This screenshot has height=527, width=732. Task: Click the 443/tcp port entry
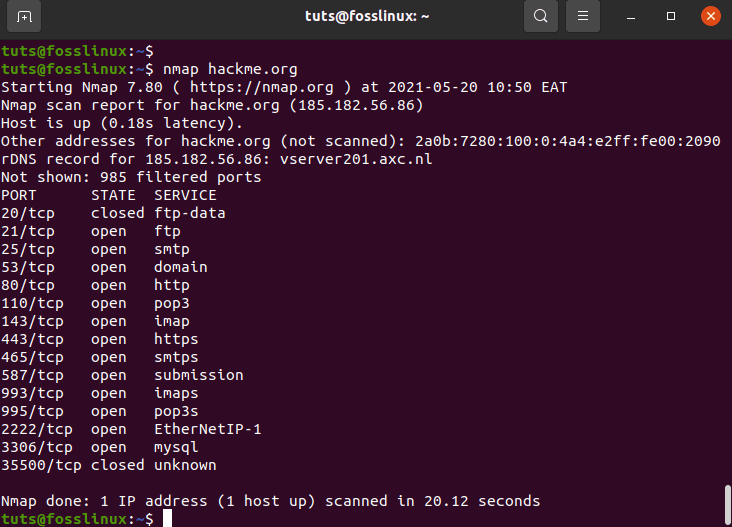click(x=32, y=339)
